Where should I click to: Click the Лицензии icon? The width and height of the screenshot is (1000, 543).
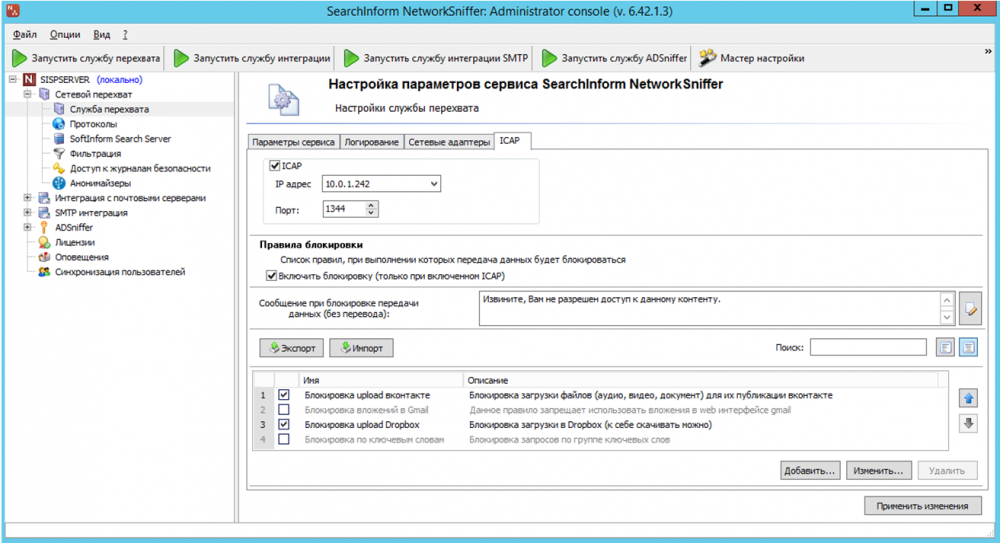coord(44,242)
